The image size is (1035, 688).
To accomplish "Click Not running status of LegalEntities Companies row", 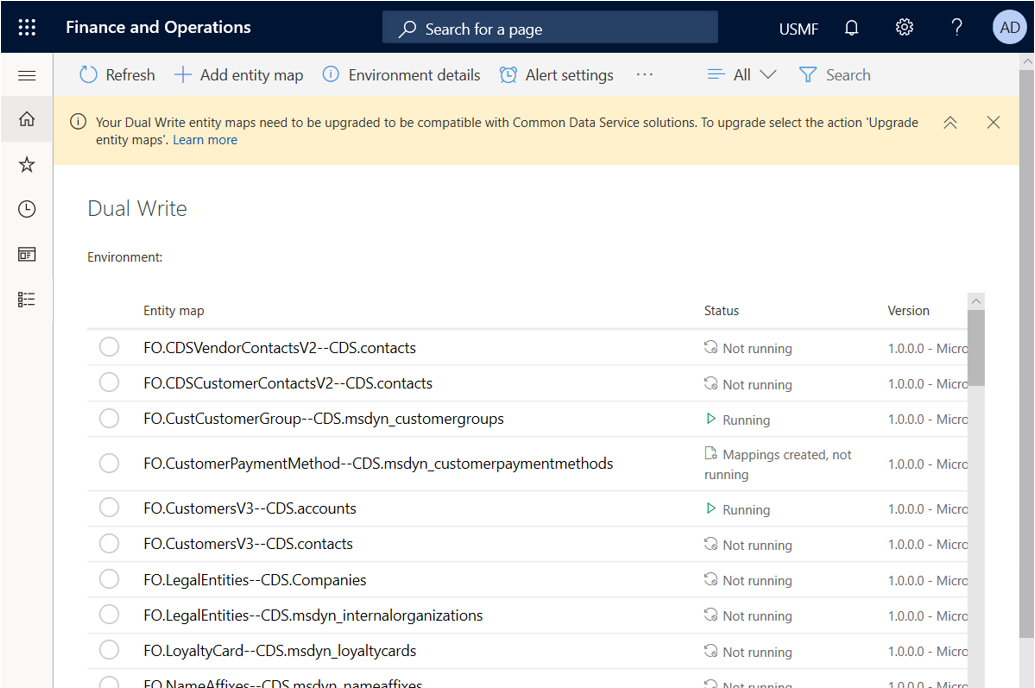I will coord(748,580).
